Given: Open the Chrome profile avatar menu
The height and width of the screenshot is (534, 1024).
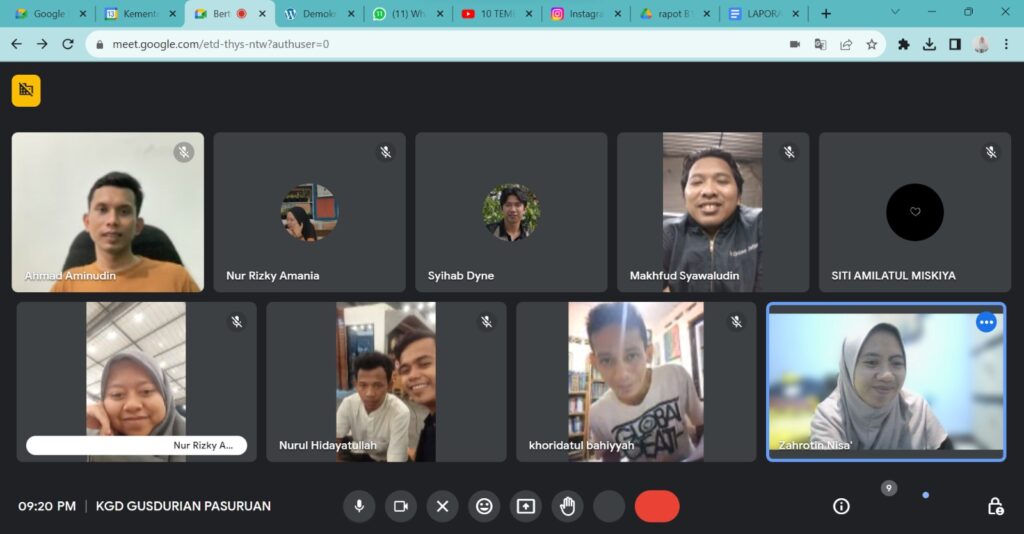Looking at the screenshot, I should (981, 44).
